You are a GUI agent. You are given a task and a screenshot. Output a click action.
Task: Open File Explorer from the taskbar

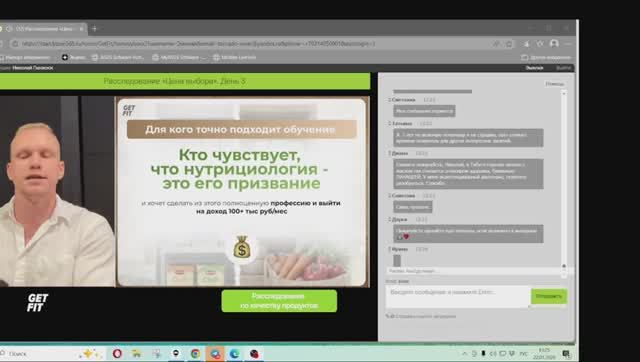(137, 353)
